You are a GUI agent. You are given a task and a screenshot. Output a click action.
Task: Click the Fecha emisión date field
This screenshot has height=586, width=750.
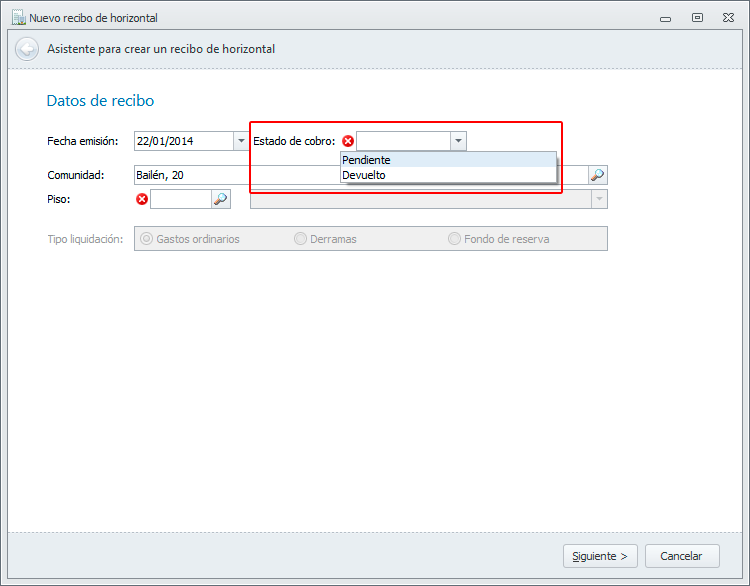[x=184, y=141]
